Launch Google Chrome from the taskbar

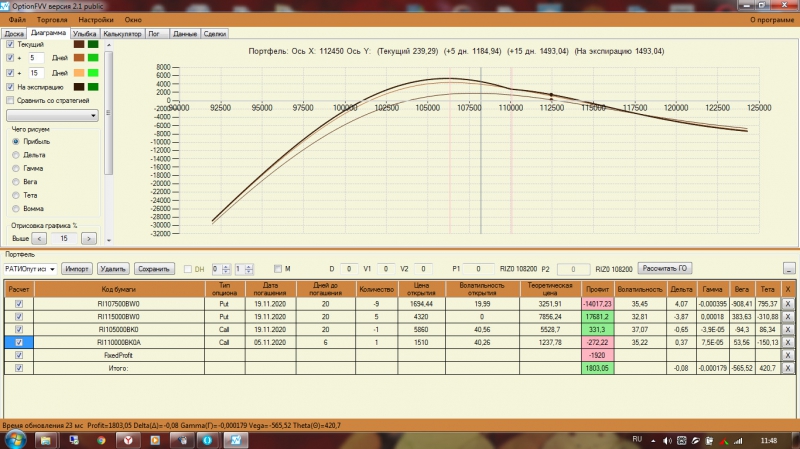coord(101,440)
